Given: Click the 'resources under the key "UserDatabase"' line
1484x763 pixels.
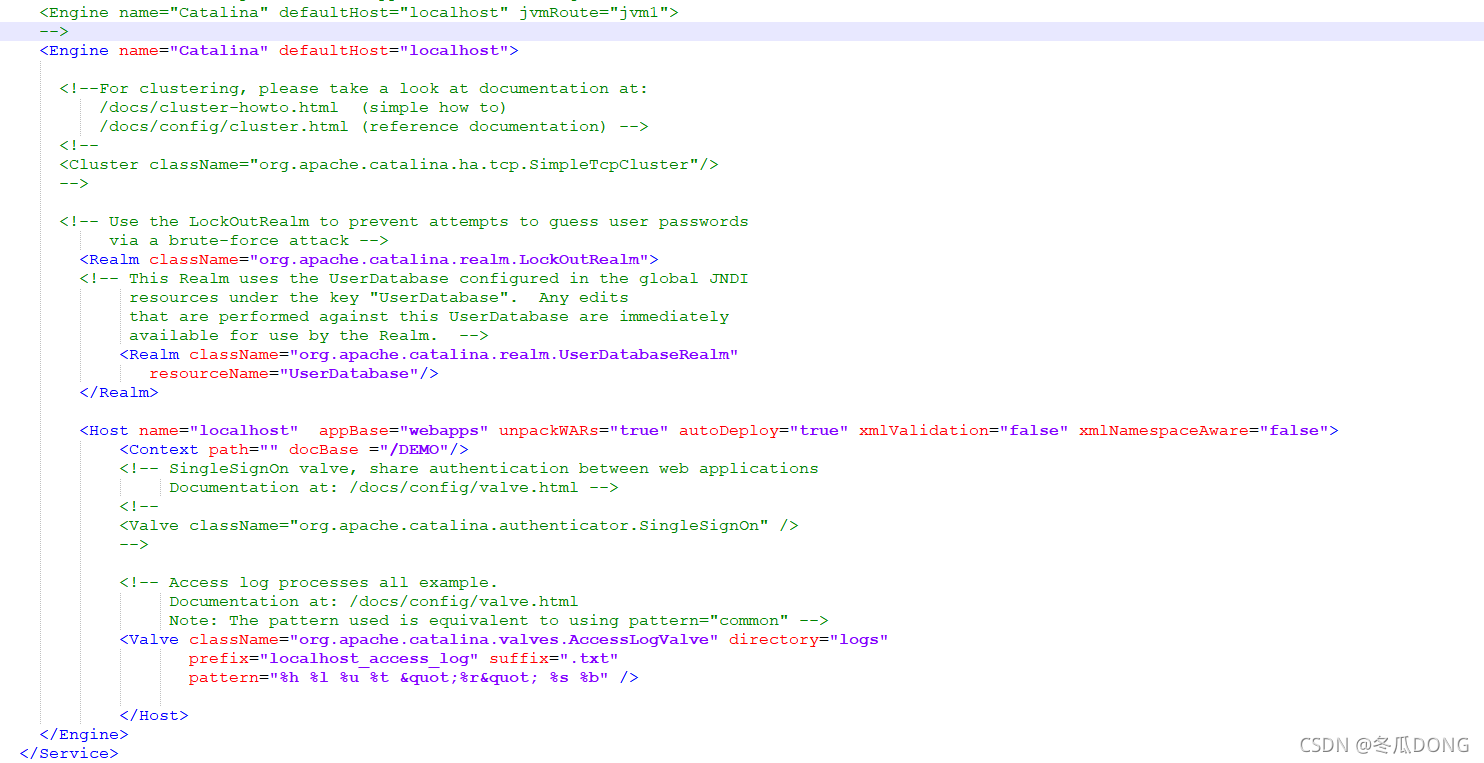Looking at the screenshot, I should [x=378, y=297].
